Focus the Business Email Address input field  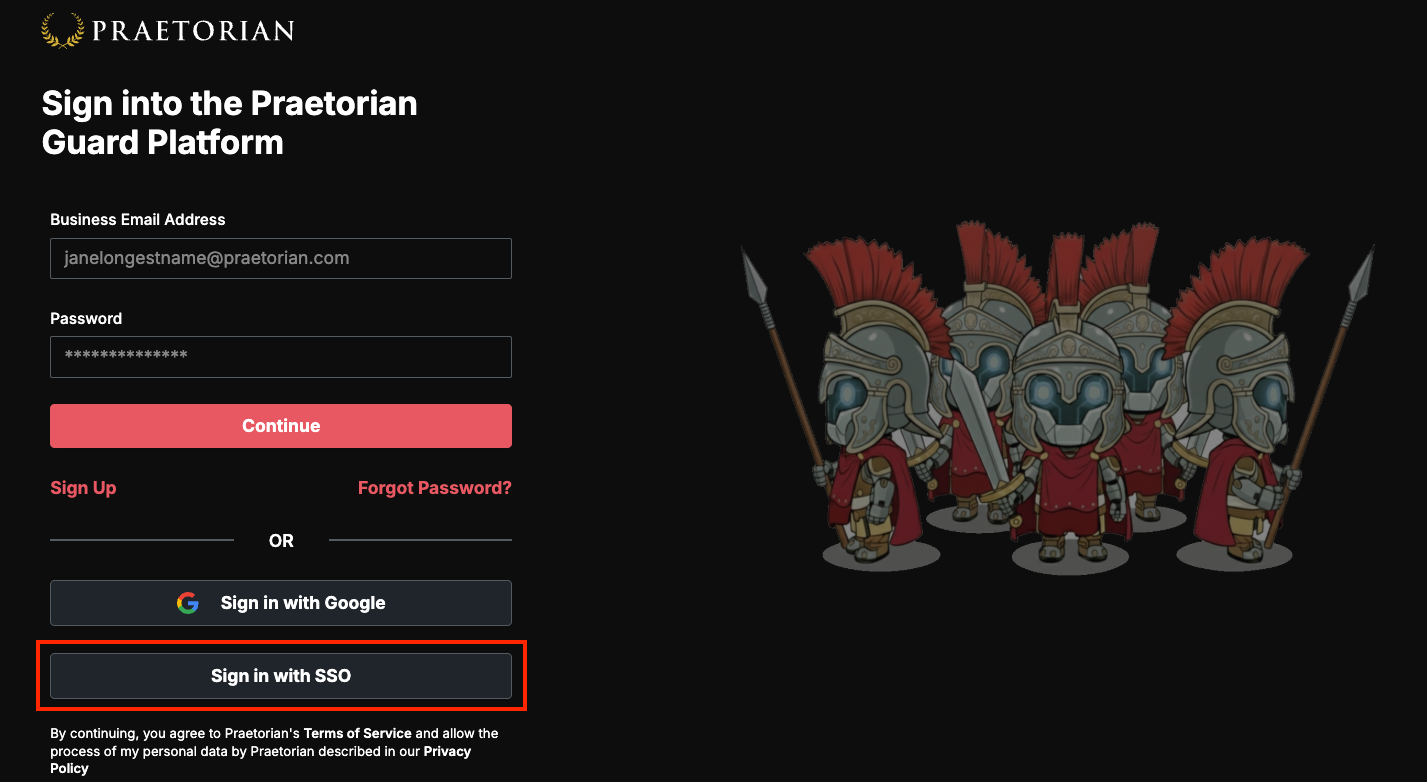click(x=281, y=258)
